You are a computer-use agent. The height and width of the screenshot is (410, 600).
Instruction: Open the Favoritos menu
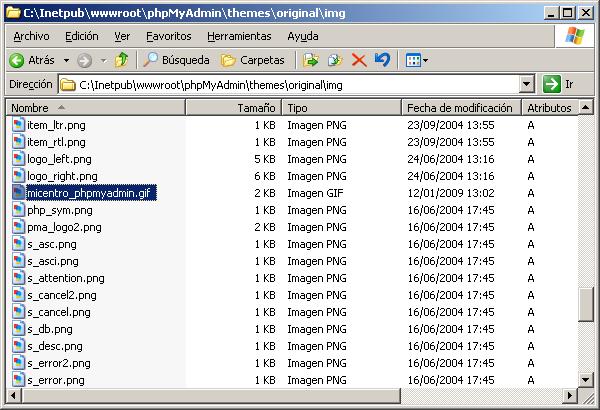point(168,36)
